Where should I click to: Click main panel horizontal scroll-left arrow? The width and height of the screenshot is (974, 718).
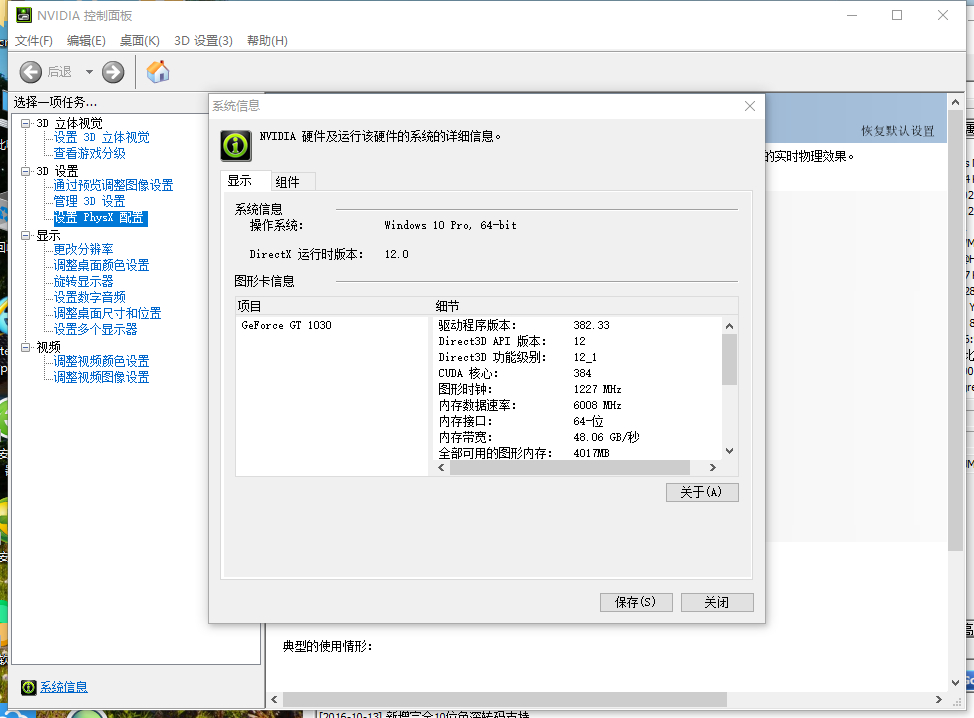tap(275, 699)
